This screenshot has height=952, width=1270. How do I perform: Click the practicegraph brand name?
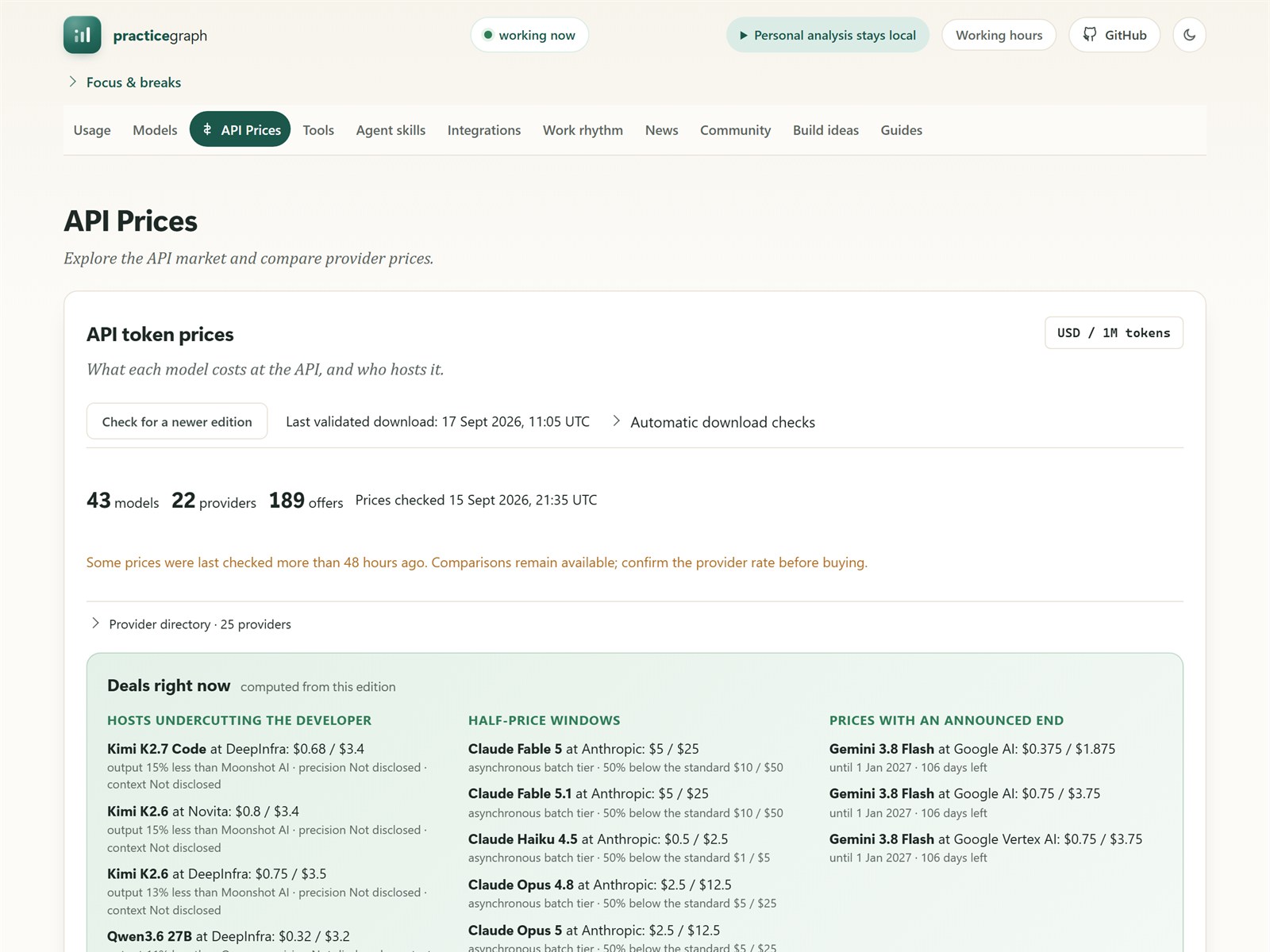click(x=160, y=36)
